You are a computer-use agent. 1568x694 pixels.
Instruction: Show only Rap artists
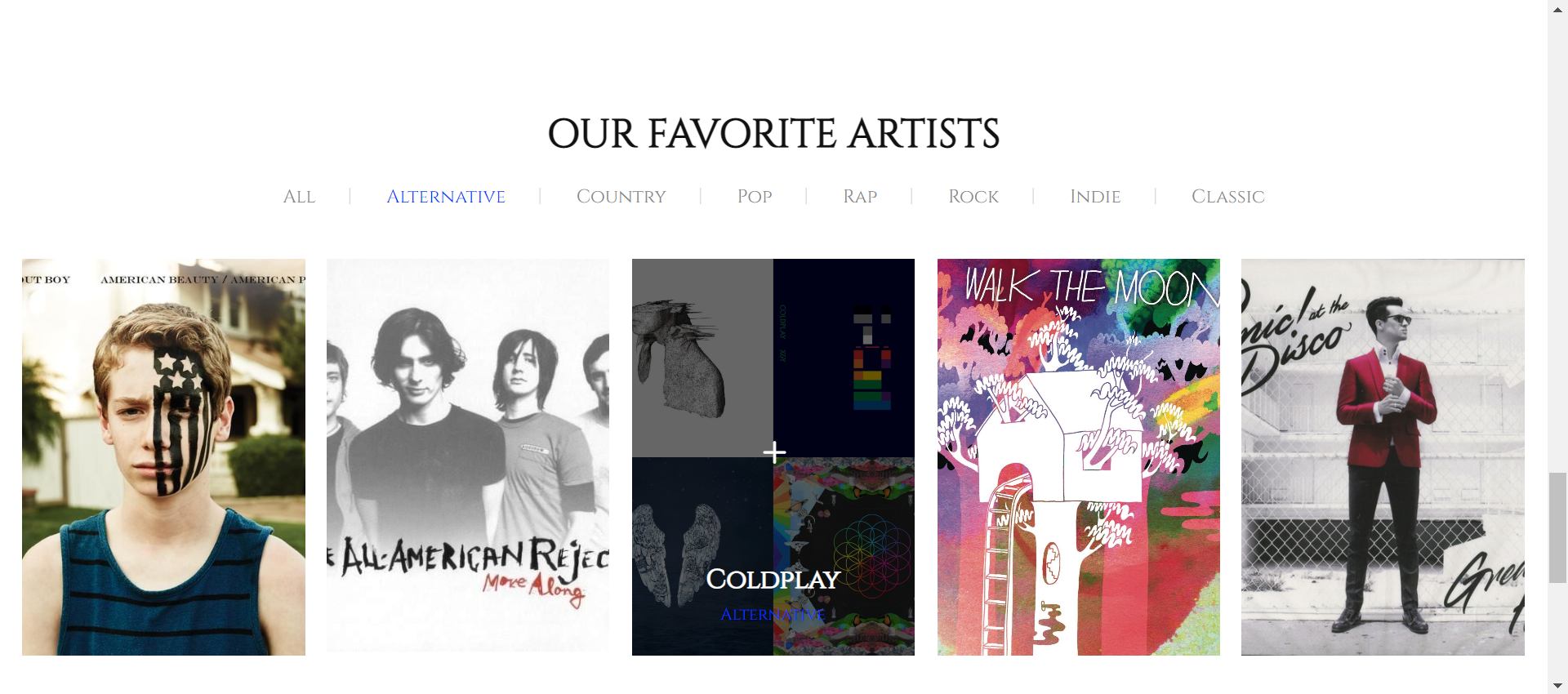click(860, 197)
